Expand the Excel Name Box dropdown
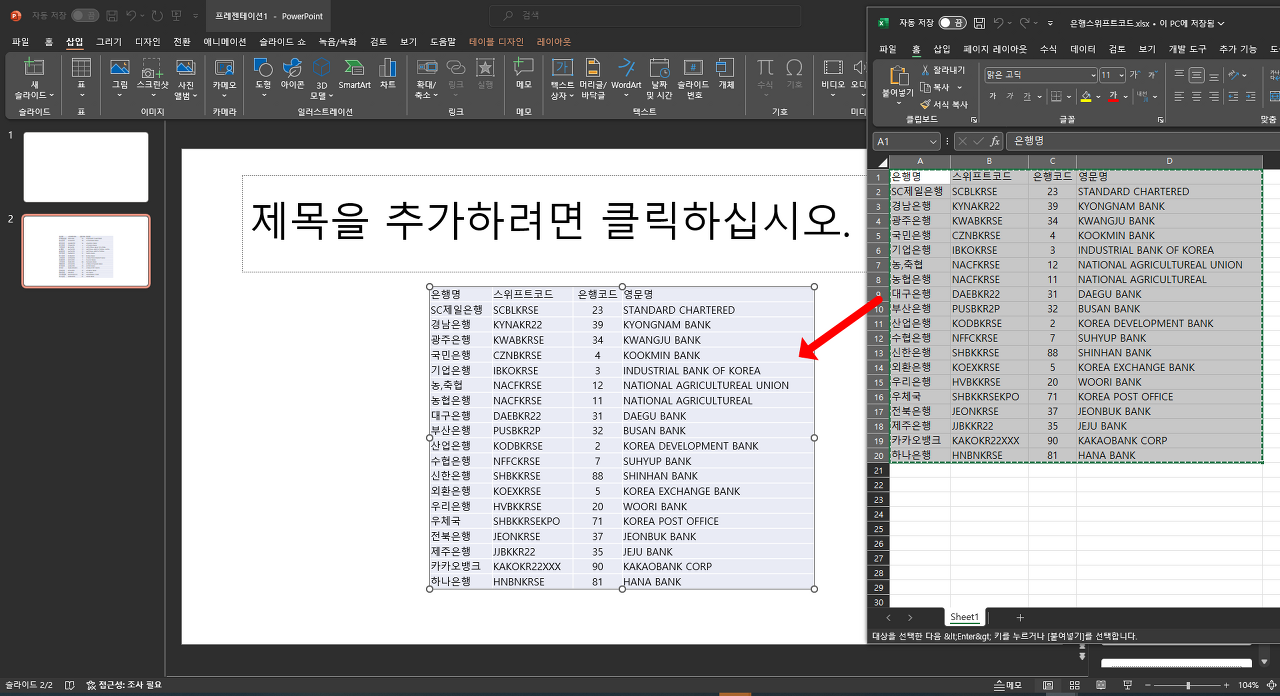The height and width of the screenshot is (696, 1280). (x=934, y=142)
